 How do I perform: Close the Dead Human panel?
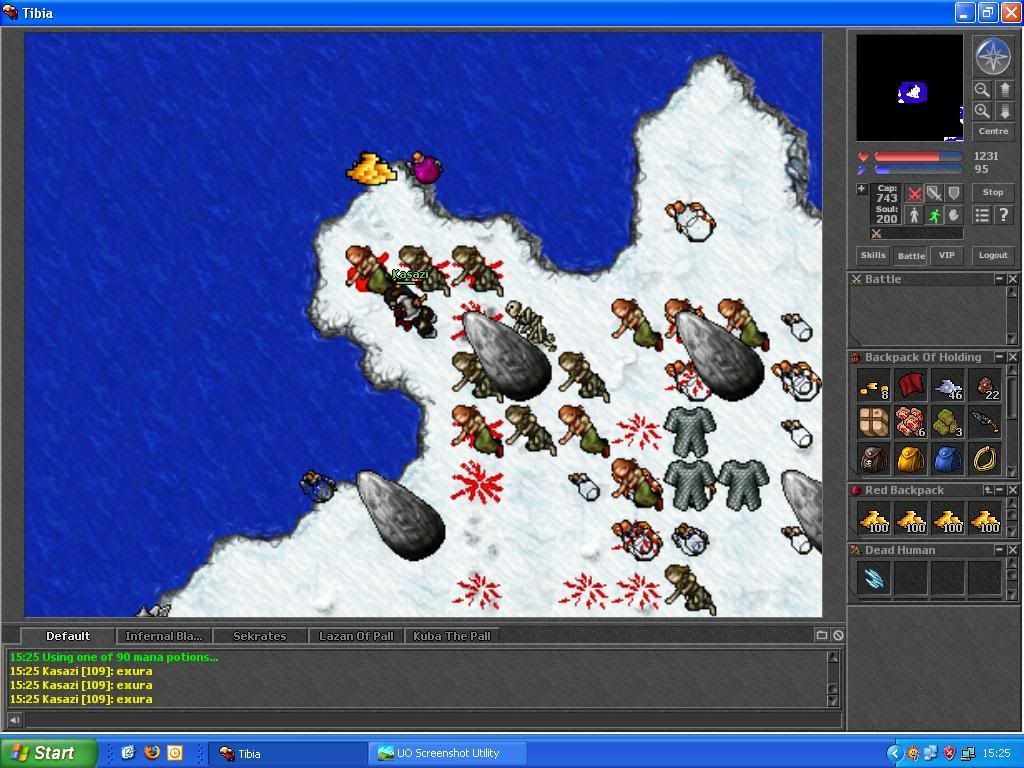click(1012, 550)
